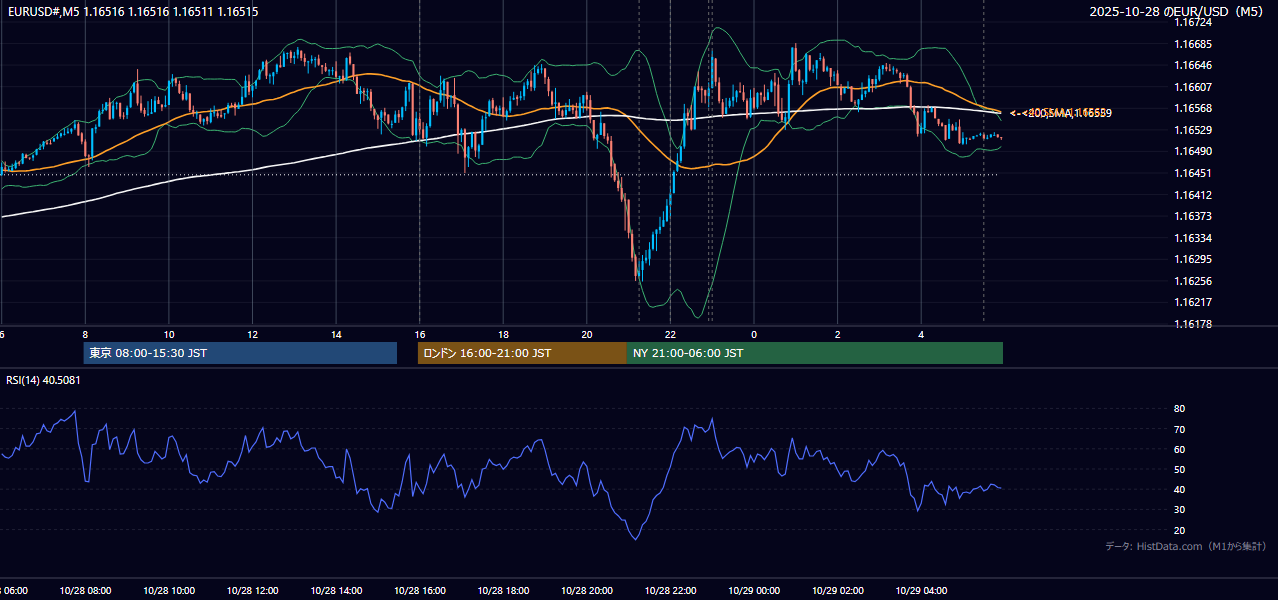Click the RSI axis level 50

point(1179,469)
